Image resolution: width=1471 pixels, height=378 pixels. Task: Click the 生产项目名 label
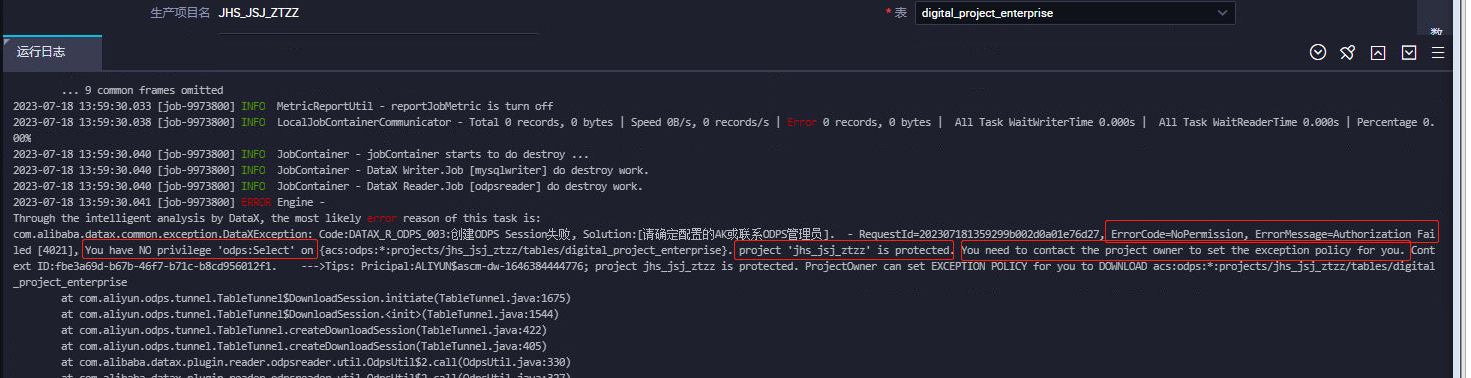tap(180, 13)
